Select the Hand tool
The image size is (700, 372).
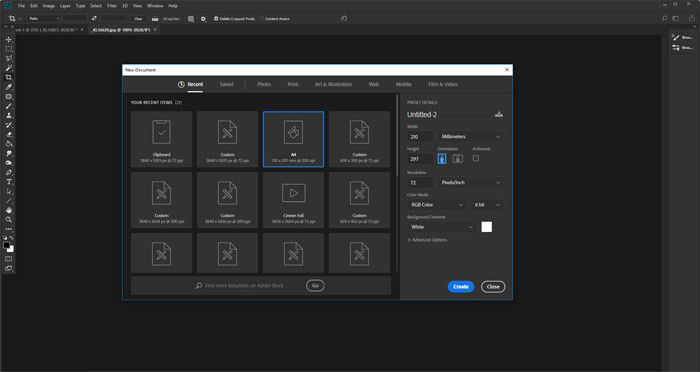[8, 210]
